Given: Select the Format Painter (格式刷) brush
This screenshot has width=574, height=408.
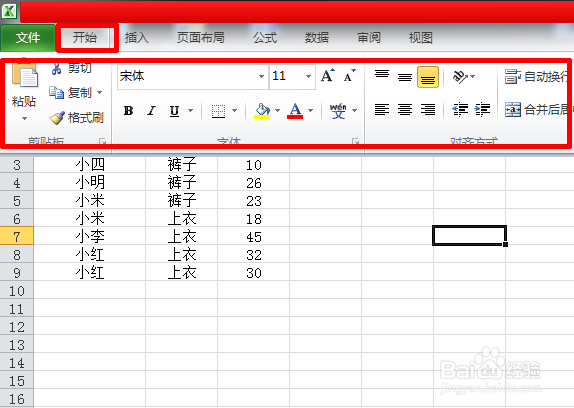Looking at the screenshot, I should click(77, 117).
